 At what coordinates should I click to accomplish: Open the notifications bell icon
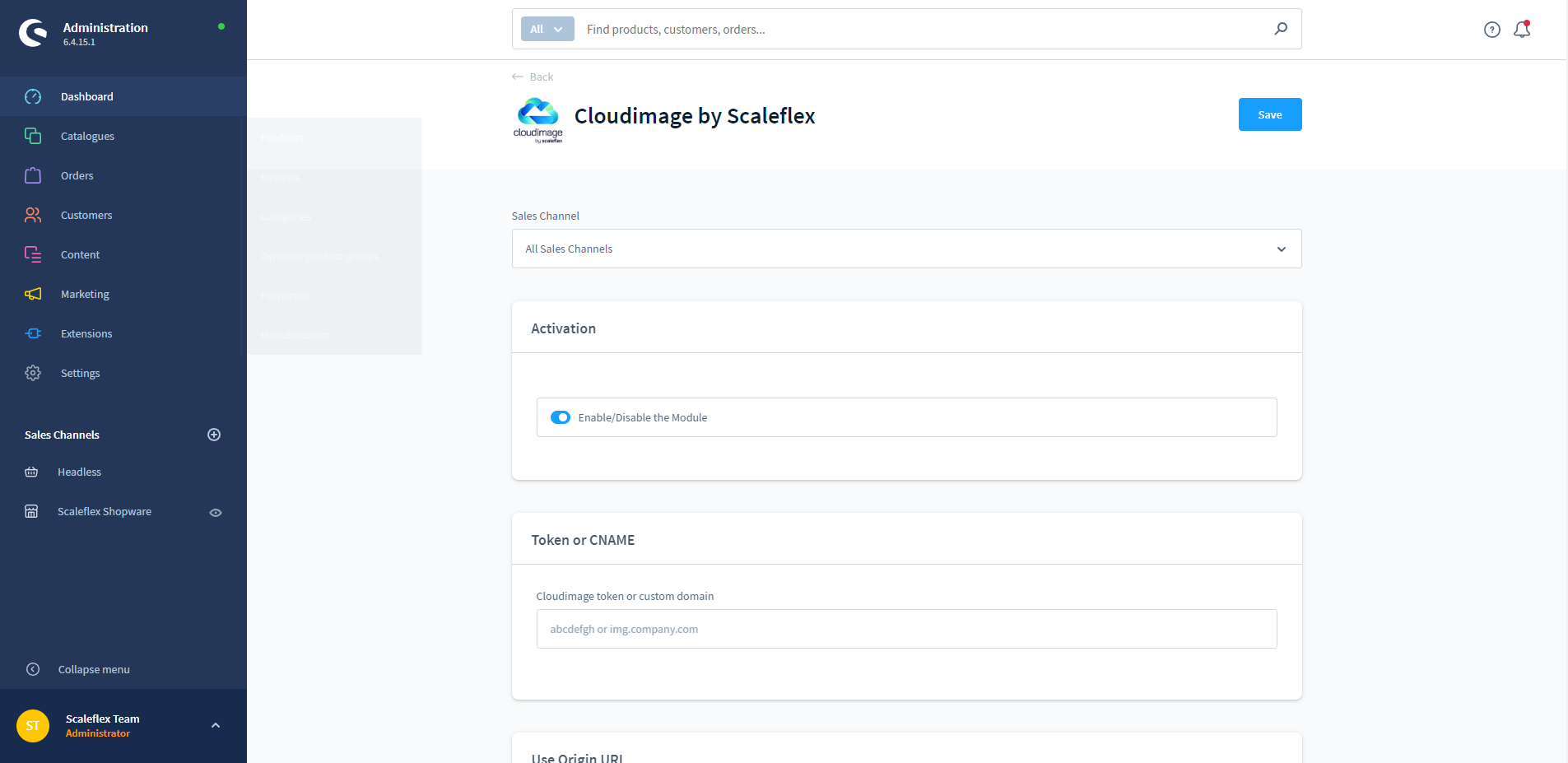pyautogui.click(x=1522, y=30)
